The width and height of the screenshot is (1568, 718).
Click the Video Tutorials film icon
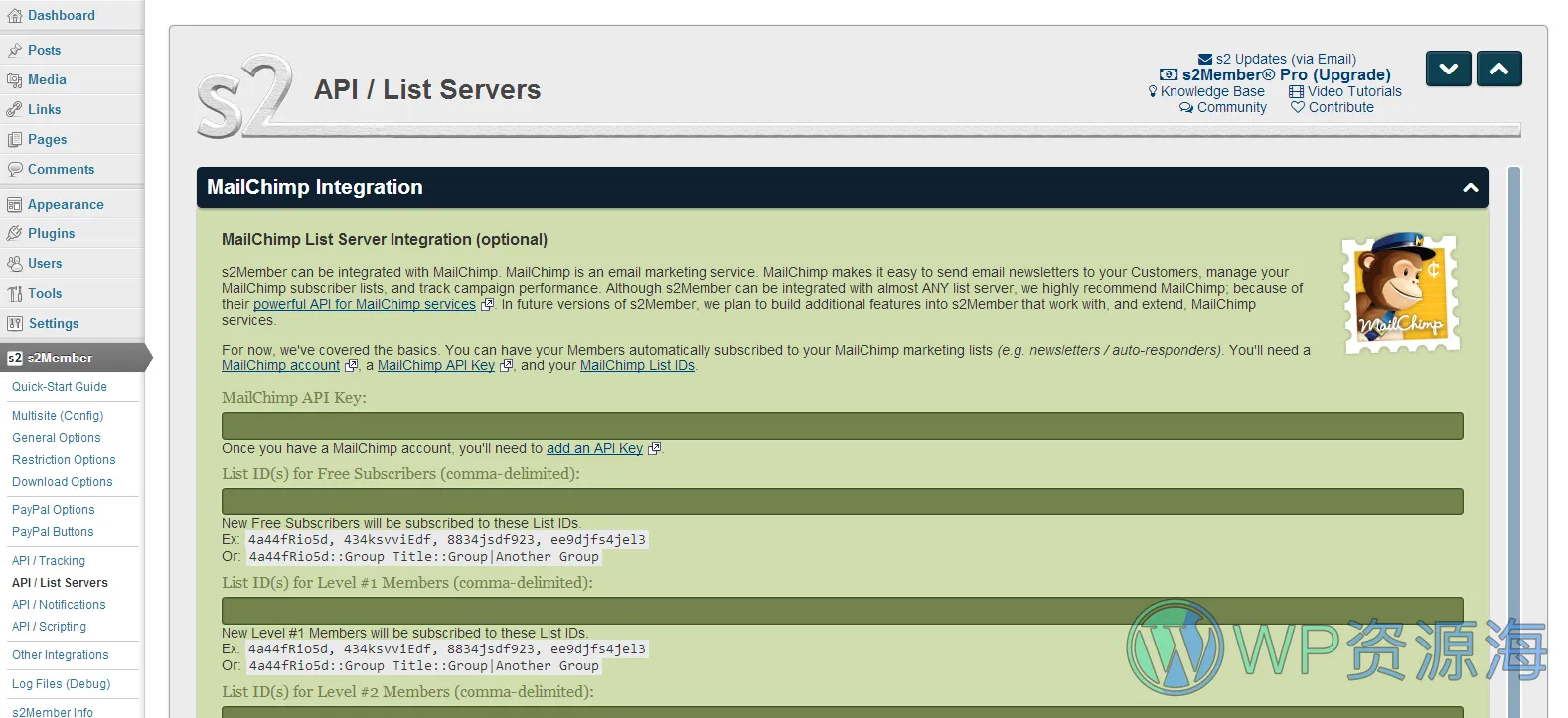coord(1296,91)
